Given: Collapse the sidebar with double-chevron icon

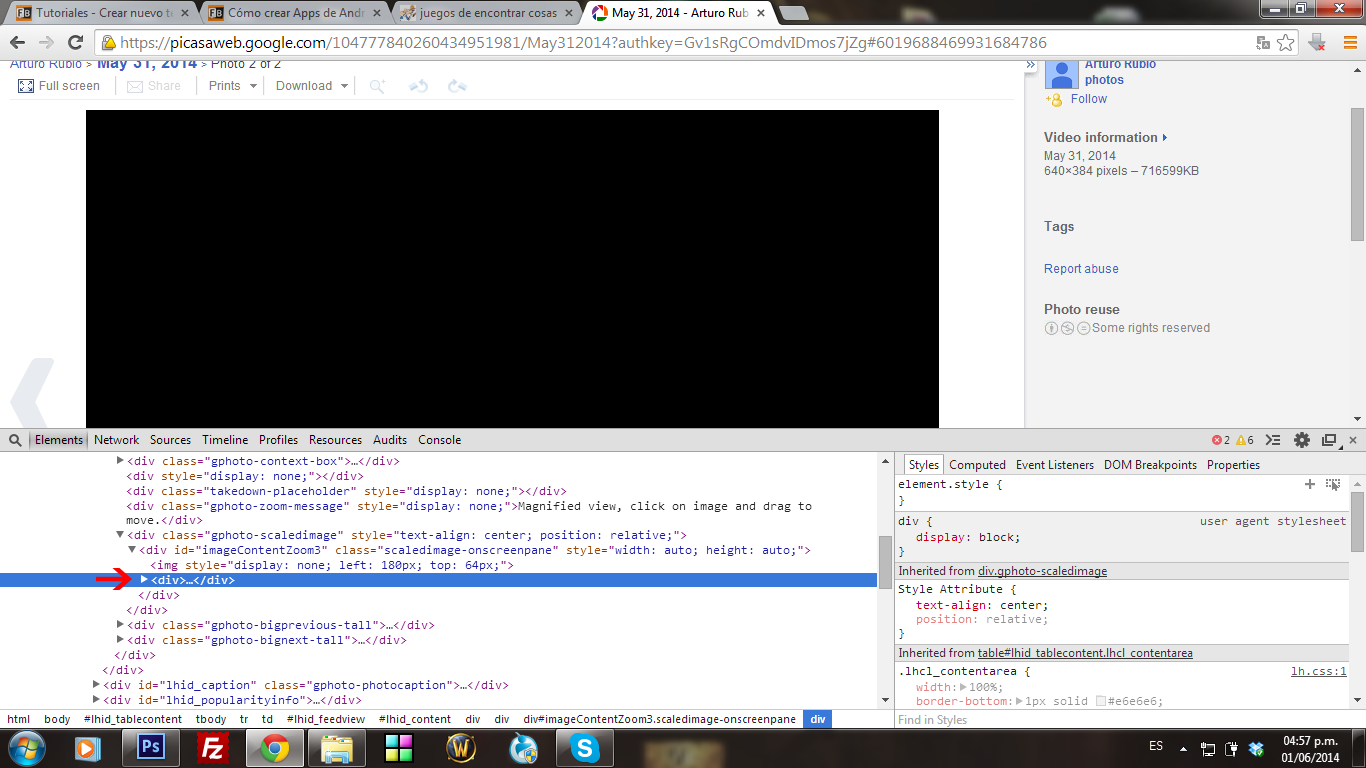Looking at the screenshot, I should click(1031, 65).
